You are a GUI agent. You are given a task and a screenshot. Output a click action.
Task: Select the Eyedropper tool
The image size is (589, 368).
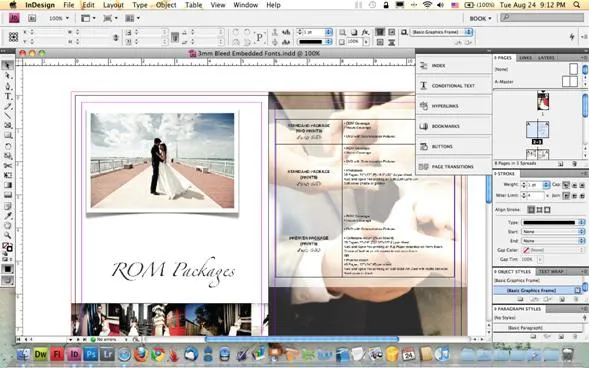7,216
